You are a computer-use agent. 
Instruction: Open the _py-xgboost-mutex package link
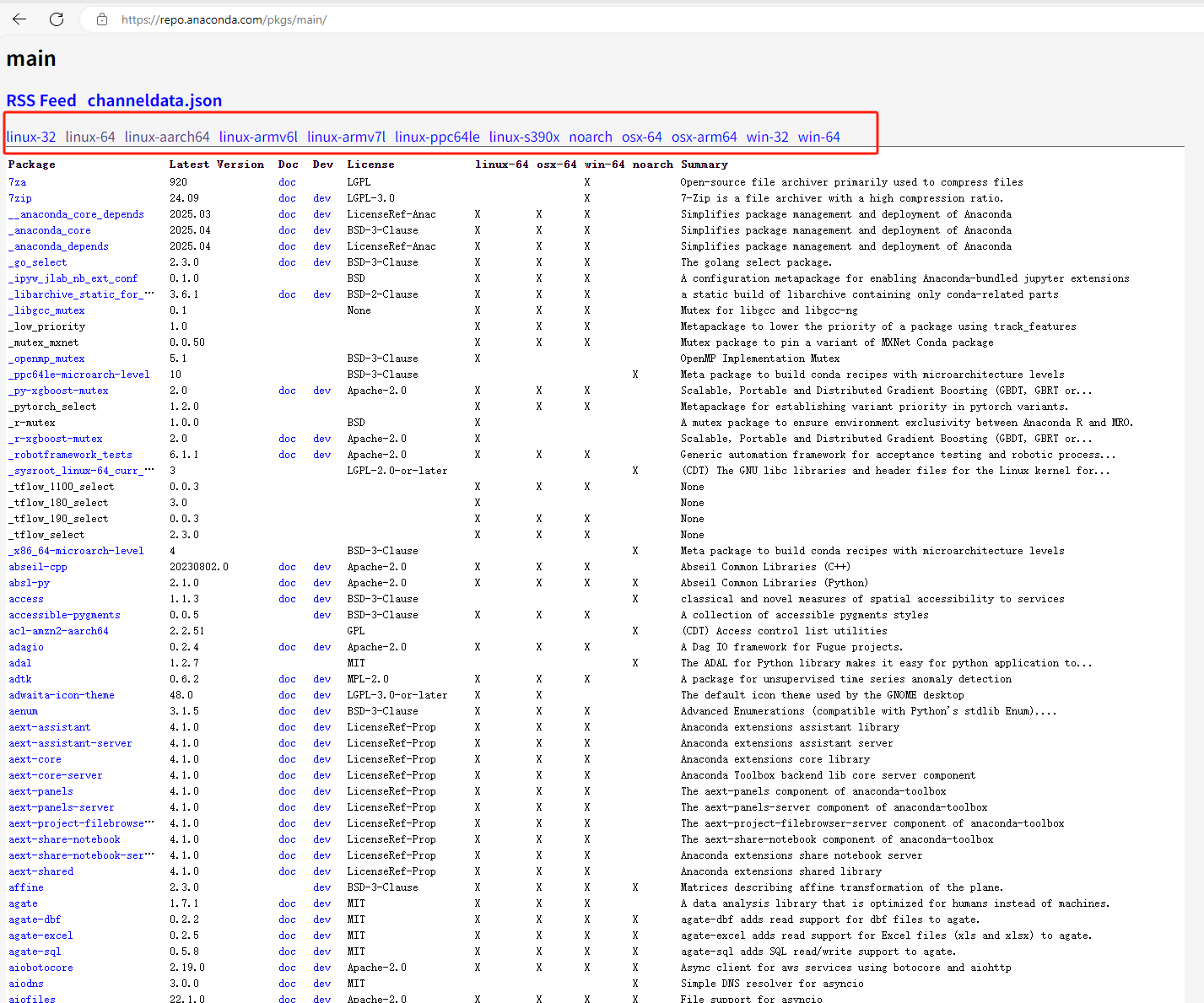click(x=58, y=391)
